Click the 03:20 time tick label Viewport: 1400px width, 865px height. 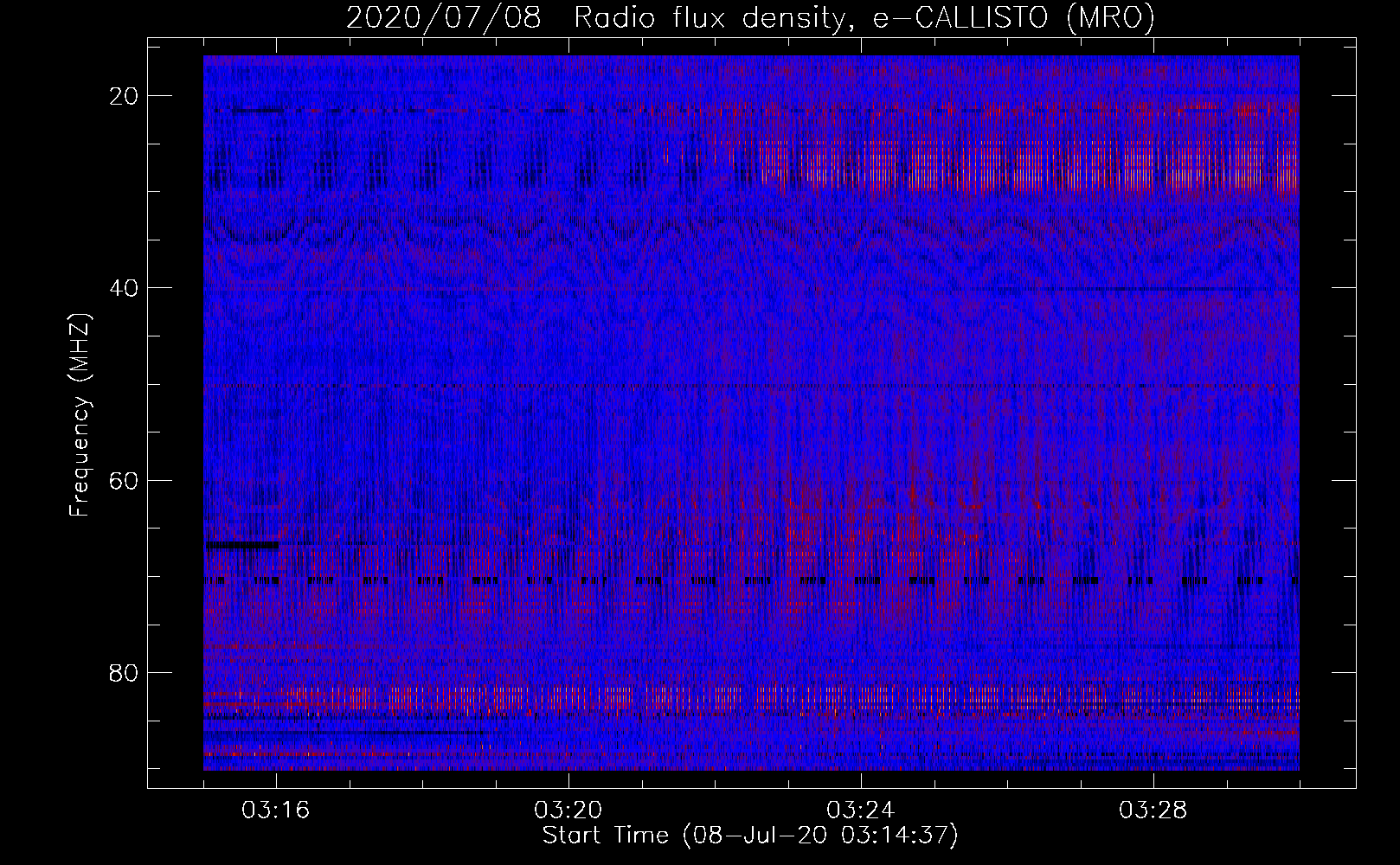pos(568,811)
